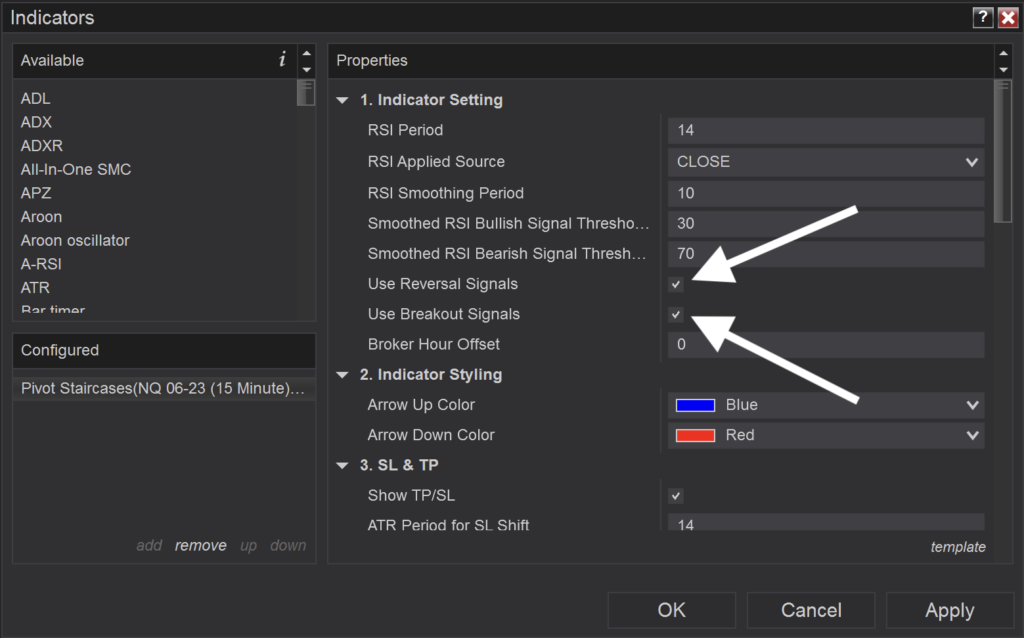The height and width of the screenshot is (638, 1024).
Task: Open the Arrow Down Color dropdown
Action: tap(825, 435)
